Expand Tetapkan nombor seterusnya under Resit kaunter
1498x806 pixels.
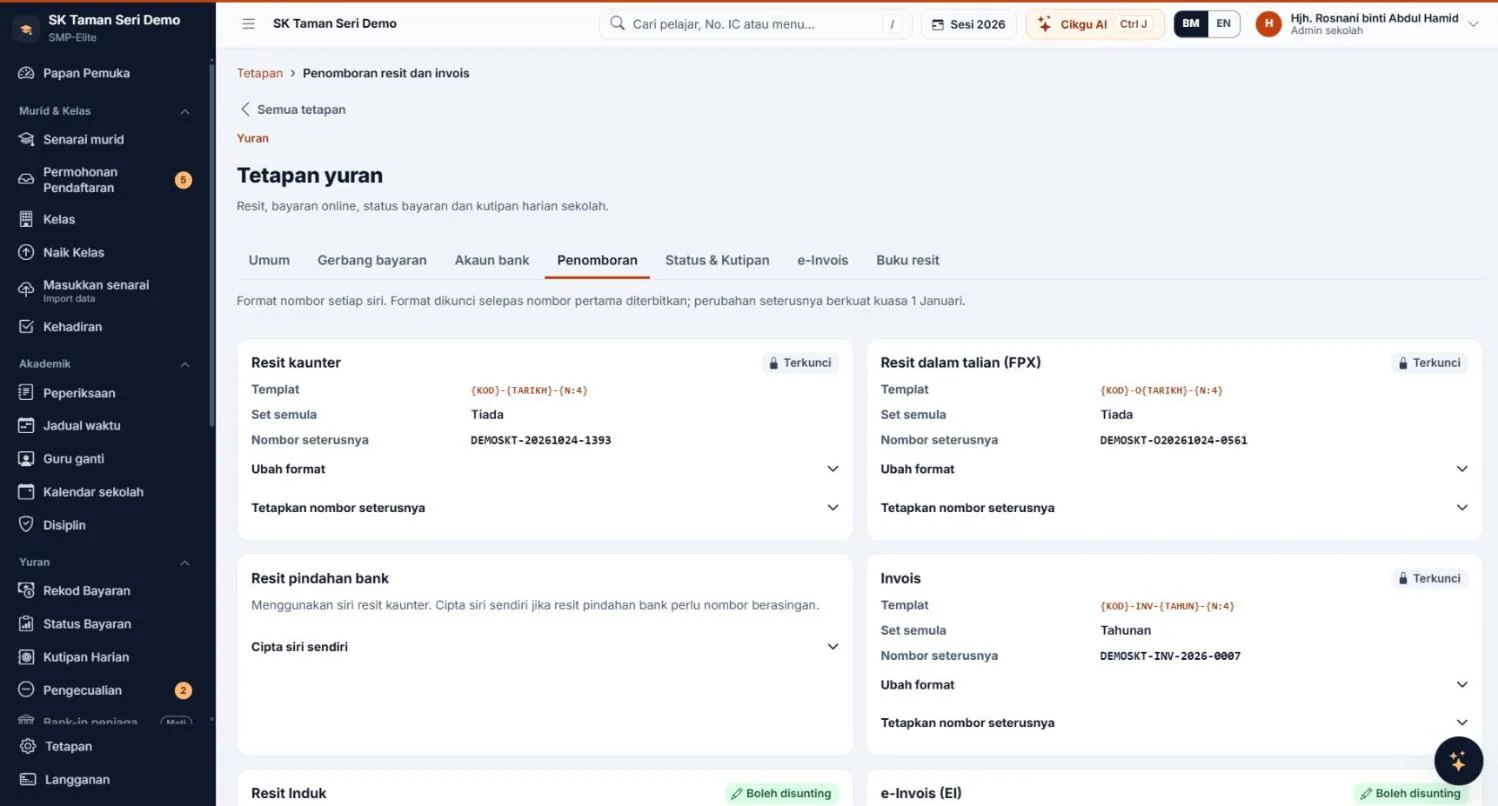coord(545,508)
